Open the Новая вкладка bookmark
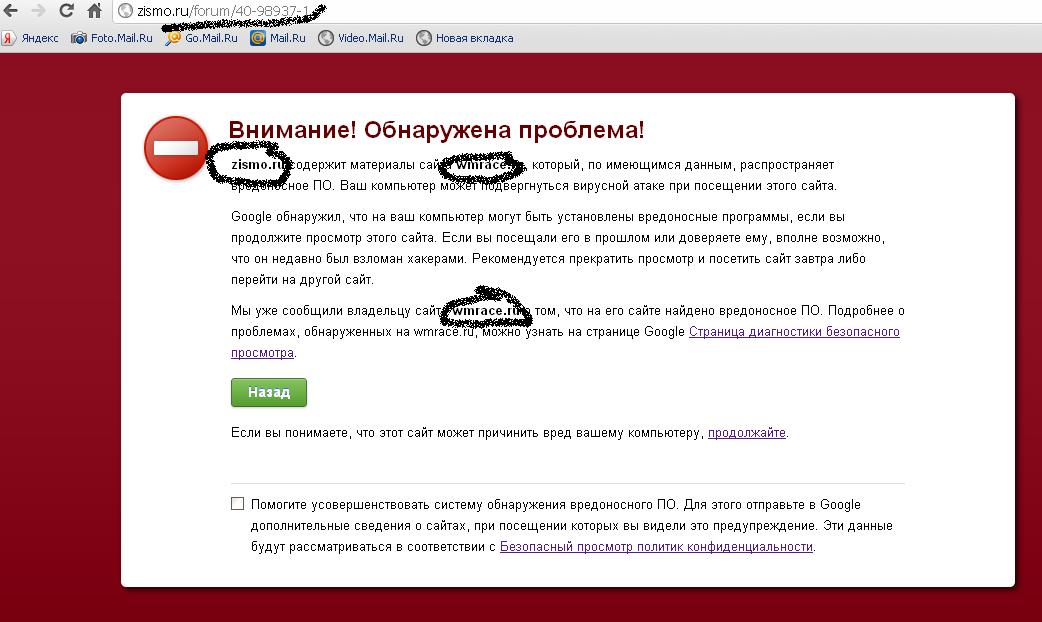The image size is (1042, 622). pos(465,38)
